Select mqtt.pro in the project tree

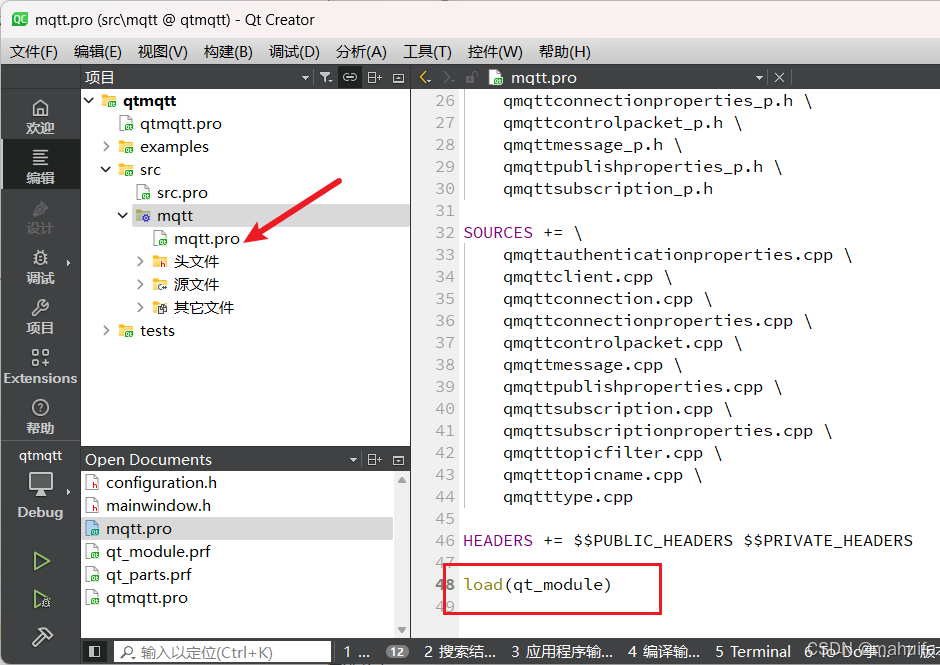coord(206,239)
